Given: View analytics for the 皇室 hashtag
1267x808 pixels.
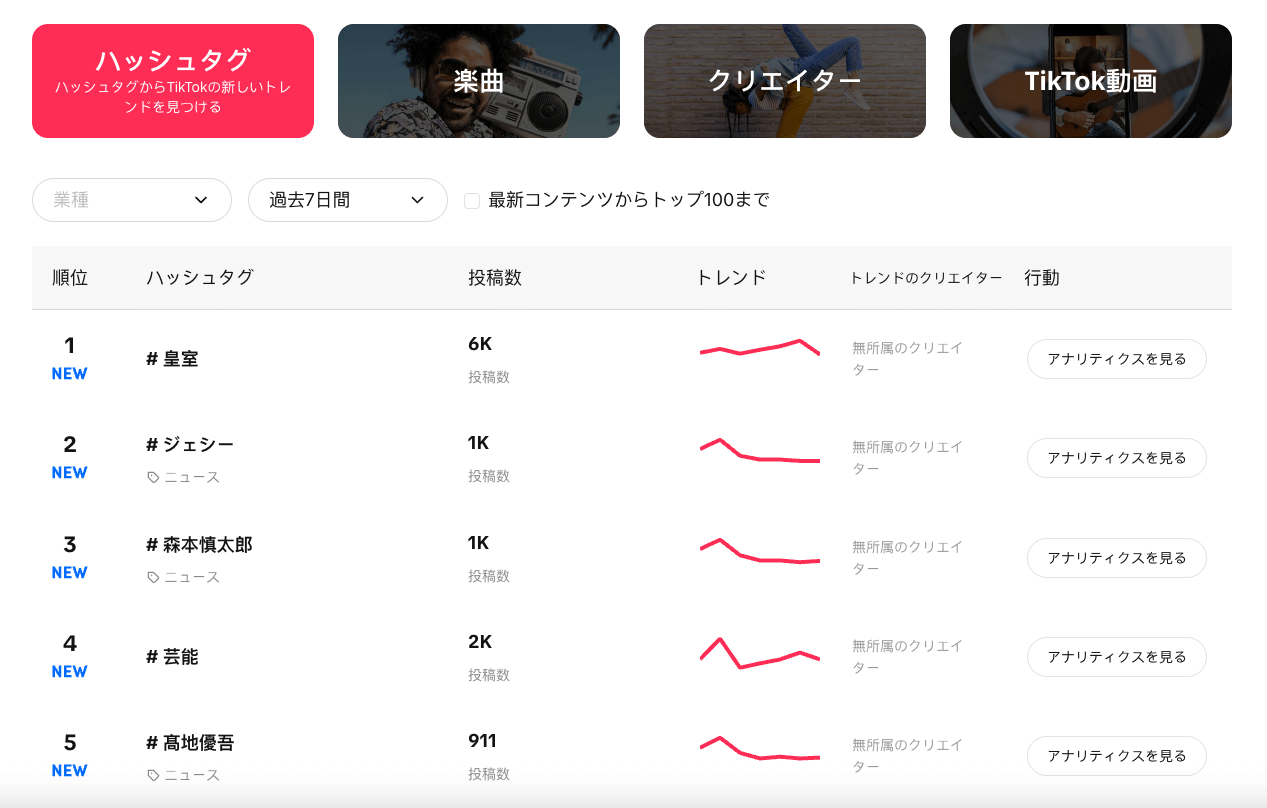Looking at the screenshot, I should click(1117, 359).
